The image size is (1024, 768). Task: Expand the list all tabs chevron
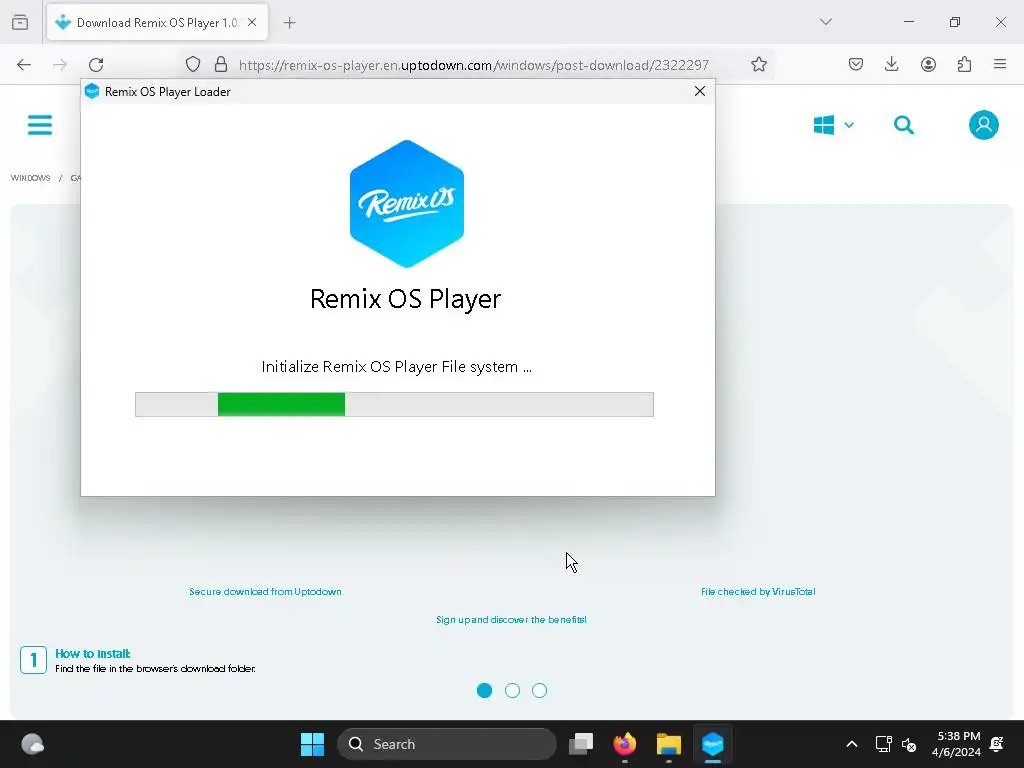pyautogui.click(x=825, y=22)
